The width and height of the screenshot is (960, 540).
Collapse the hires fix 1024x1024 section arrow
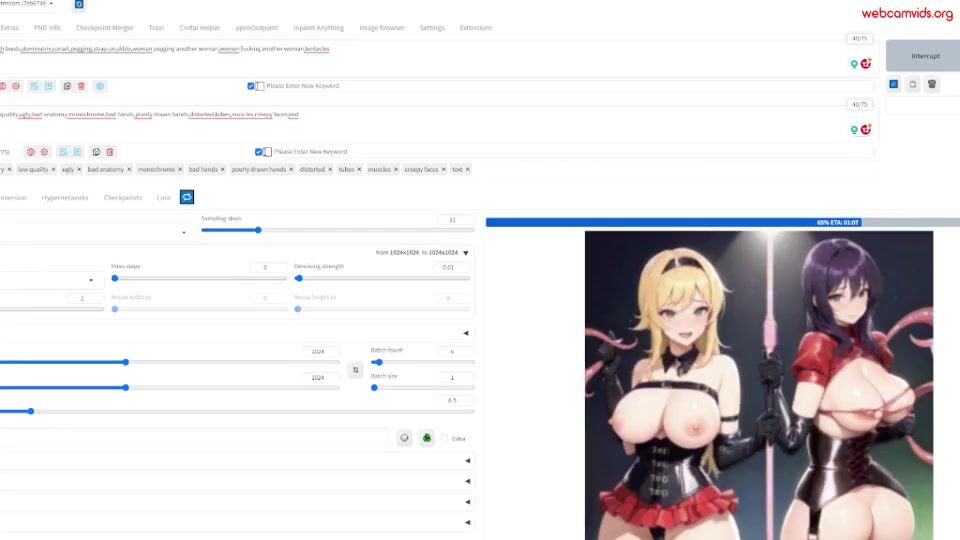tap(465, 253)
